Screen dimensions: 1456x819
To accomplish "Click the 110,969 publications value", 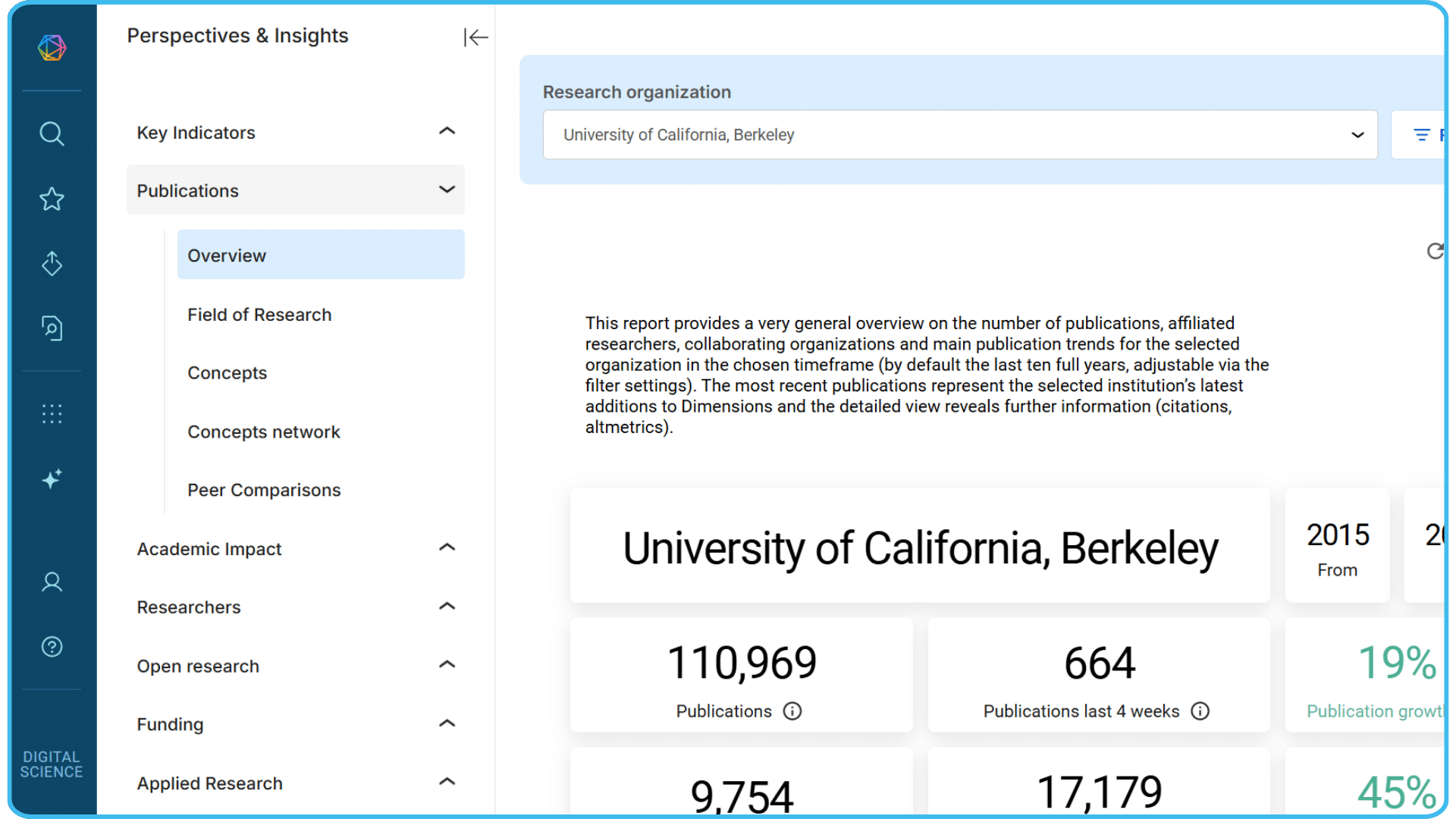I will coord(742,663).
